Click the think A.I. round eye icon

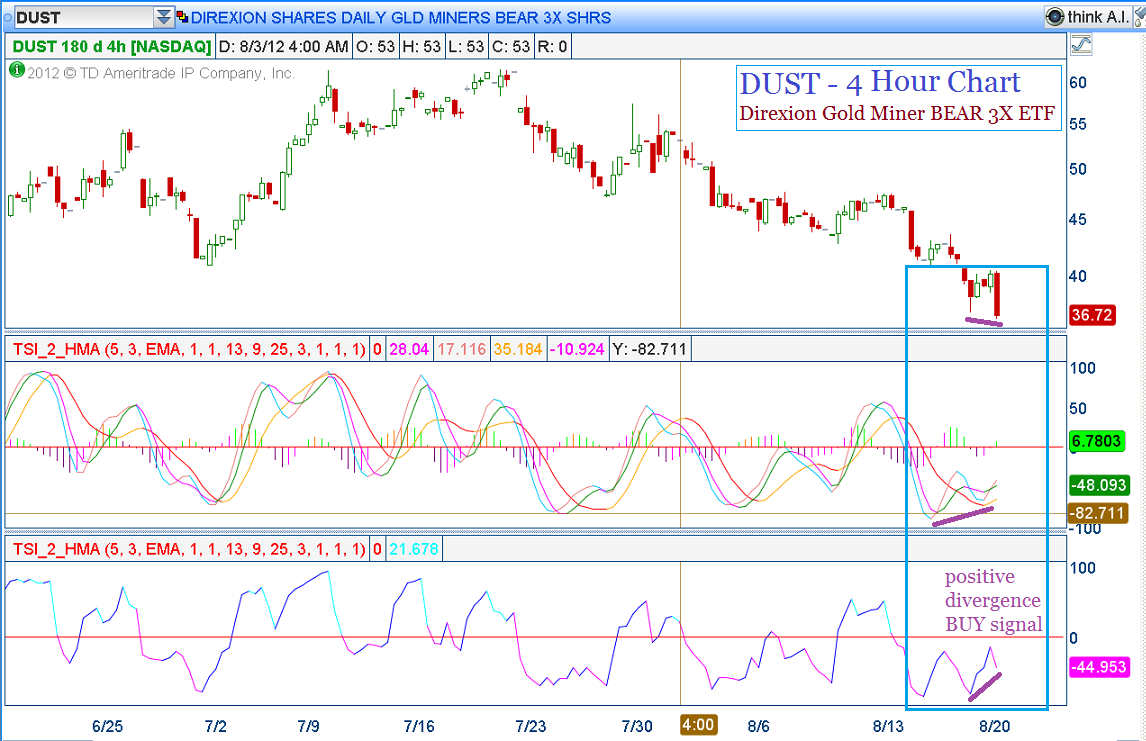[1055, 16]
